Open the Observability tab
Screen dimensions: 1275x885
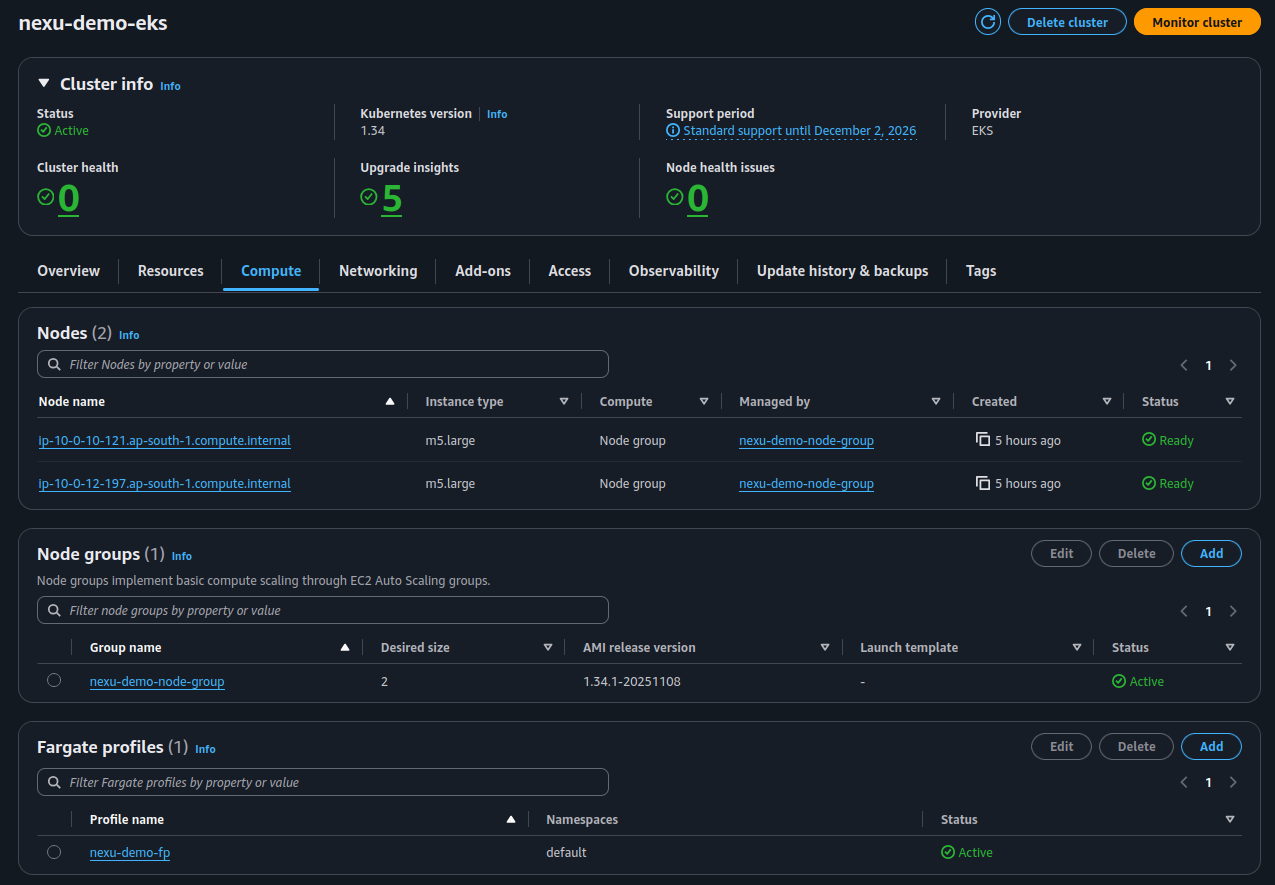673,270
